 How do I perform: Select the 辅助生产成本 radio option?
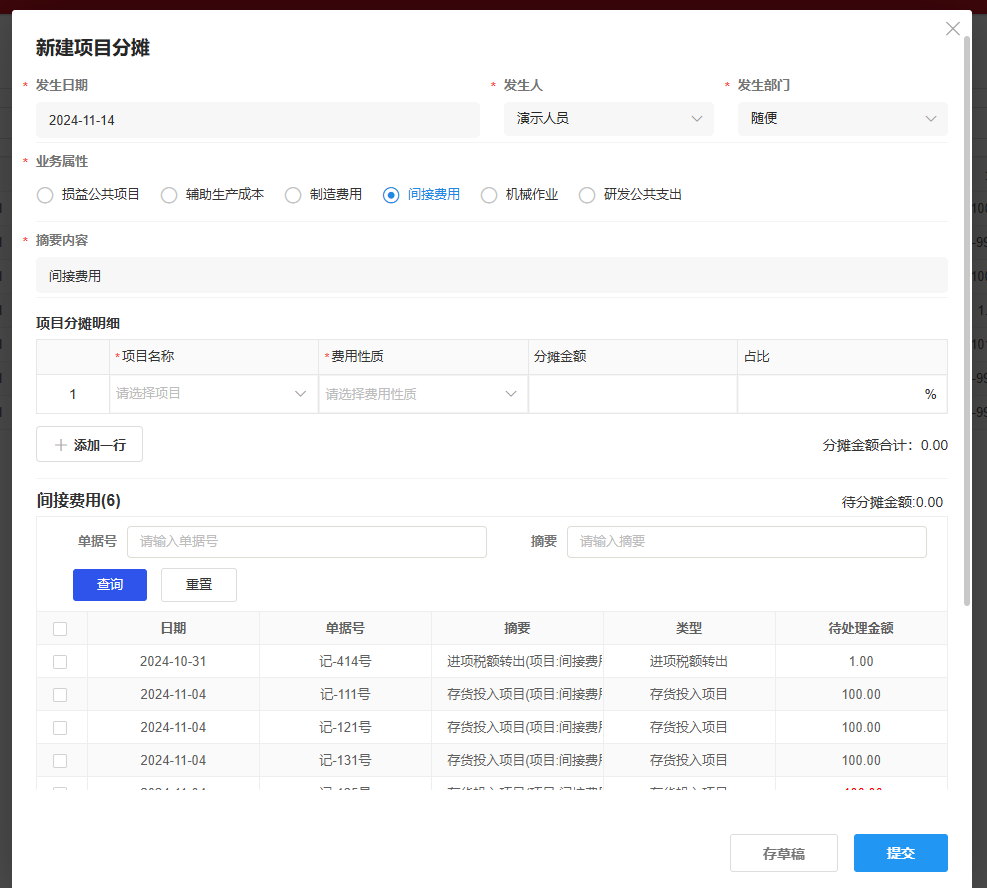pyautogui.click(x=168, y=195)
